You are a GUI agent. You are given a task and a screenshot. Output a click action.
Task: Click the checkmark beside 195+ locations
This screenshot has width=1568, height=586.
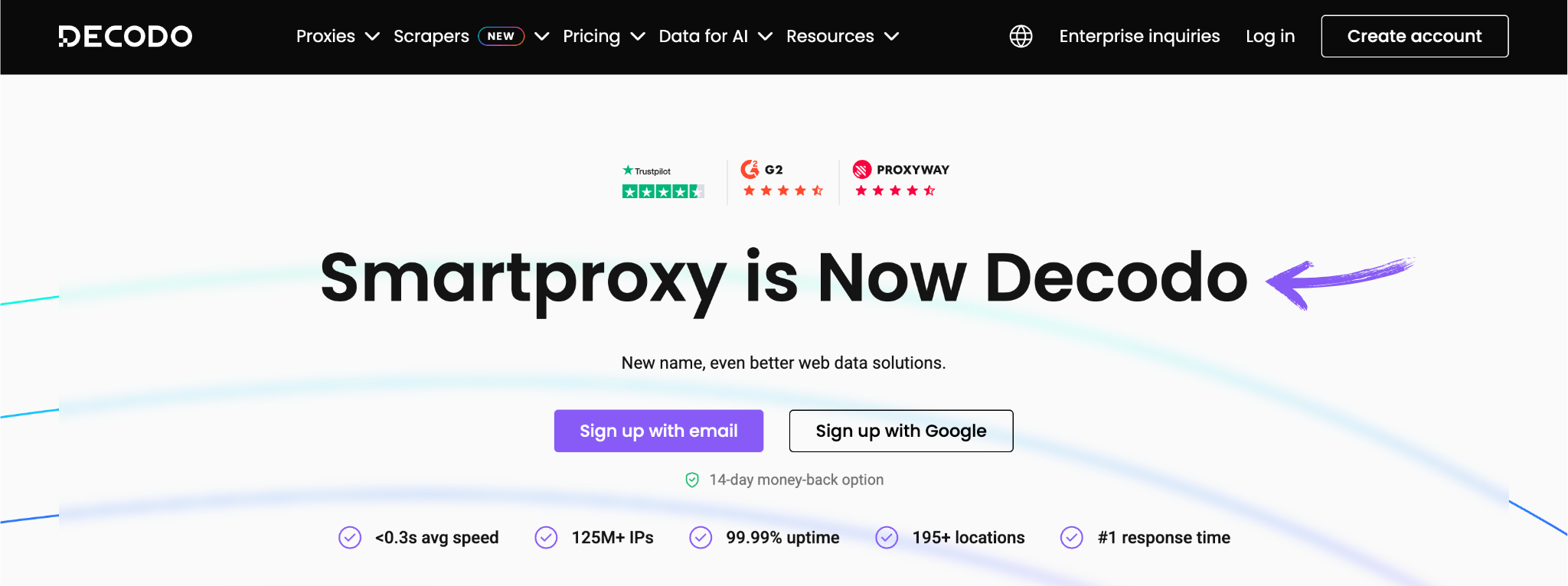click(887, 538)
